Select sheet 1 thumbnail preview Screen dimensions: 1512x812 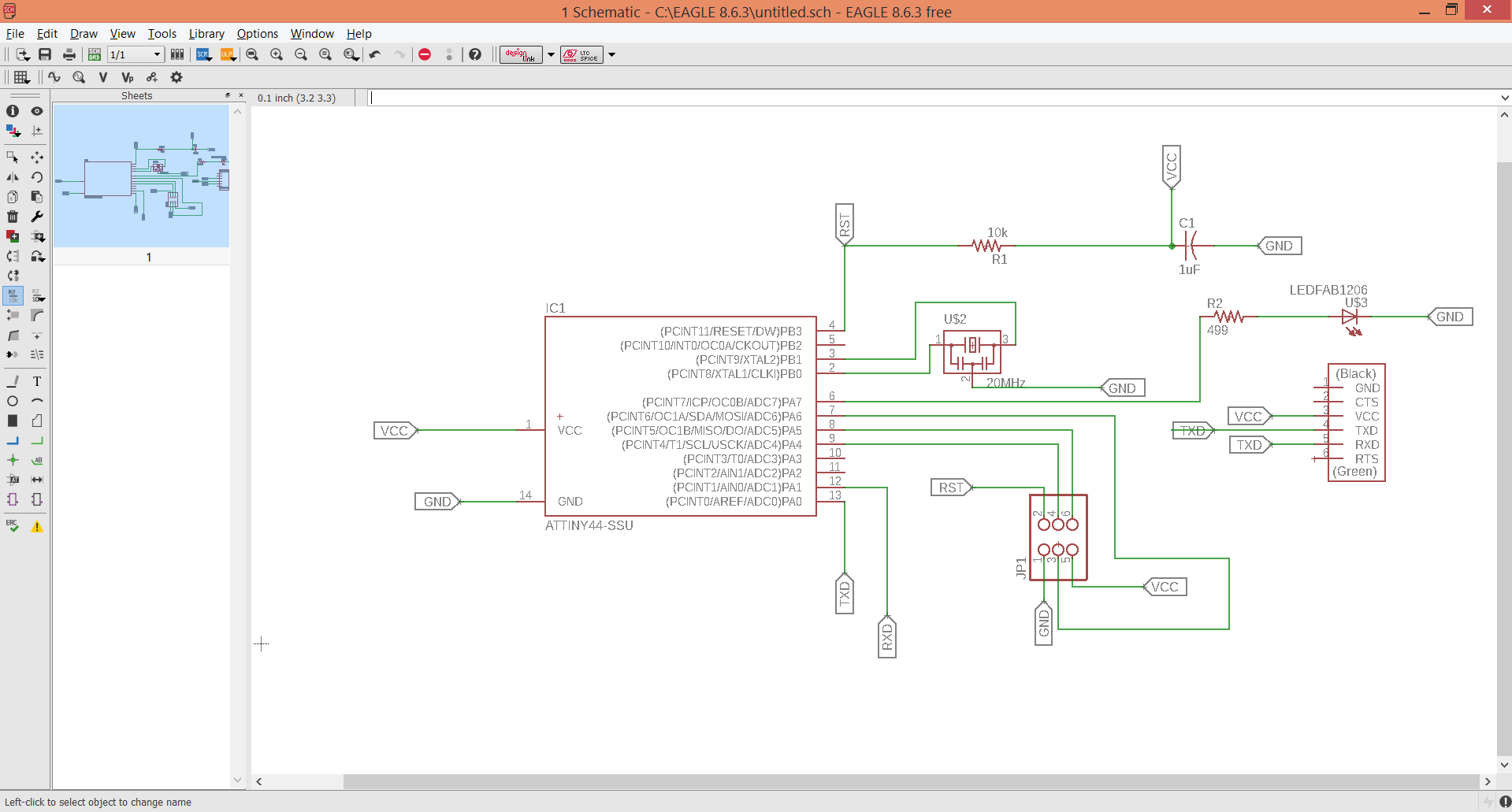[x=142, y=176]
